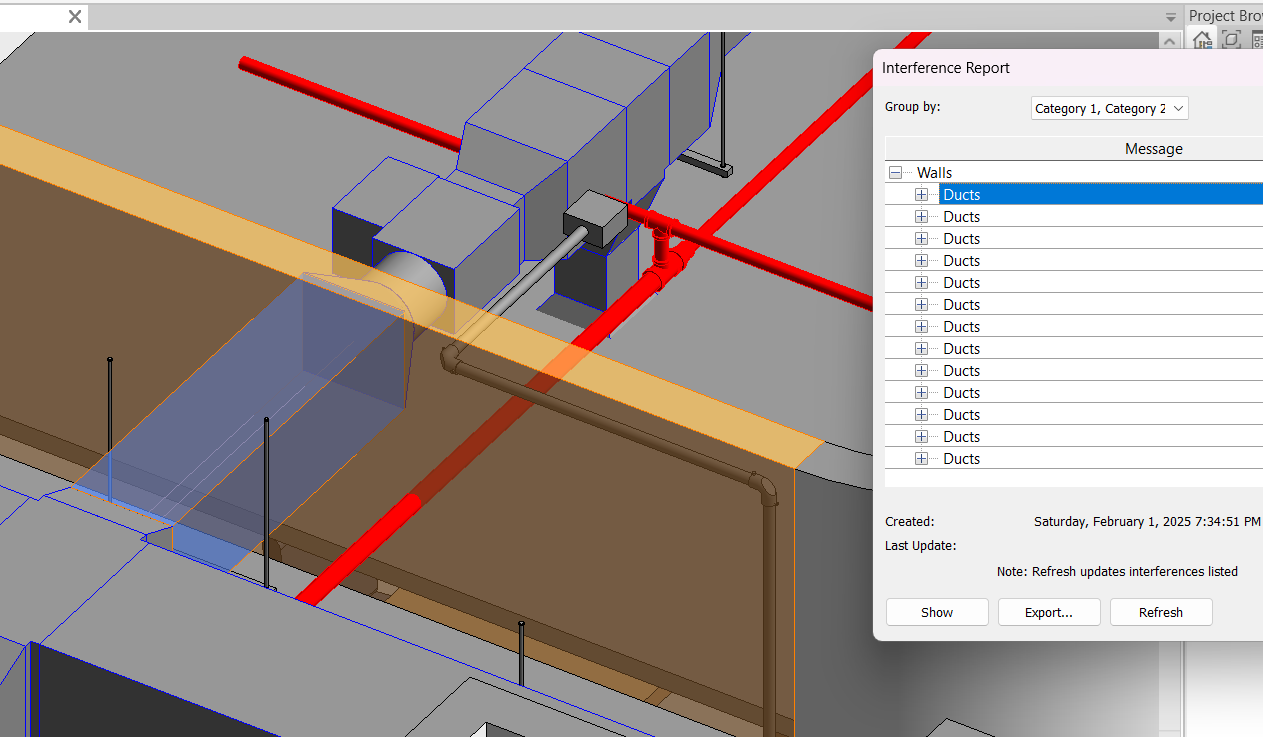Select the Walls row text
The height and width of the screenshot is (737, 1263).
coord(935,173)
